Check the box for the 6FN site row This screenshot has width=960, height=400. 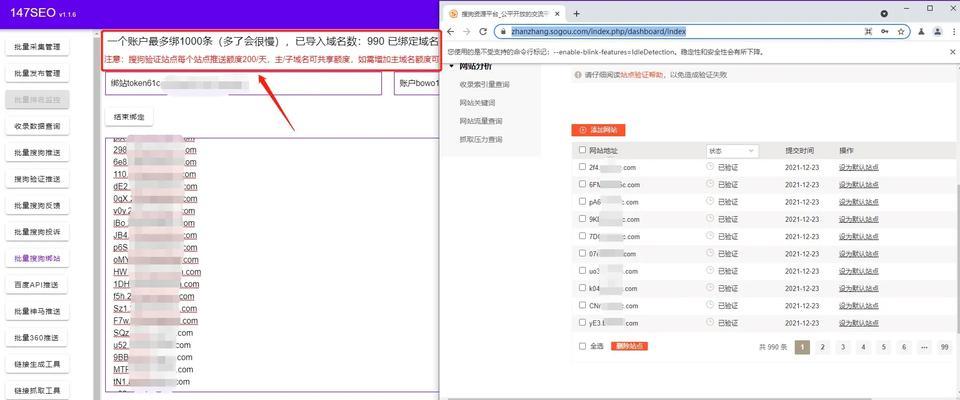(582, 184)
